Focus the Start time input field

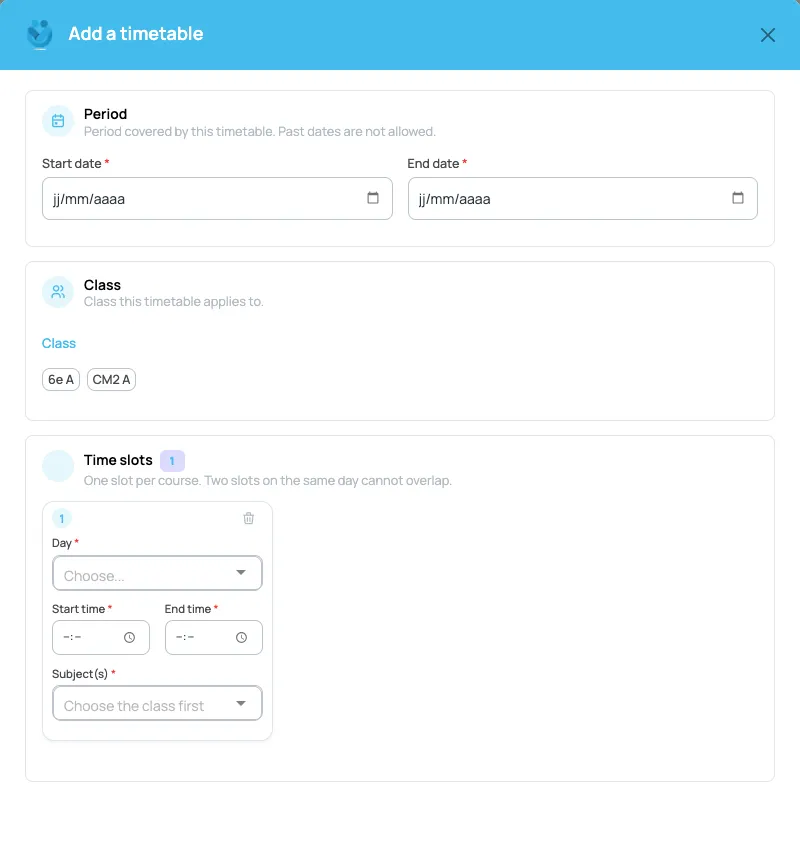coord(101,638)
